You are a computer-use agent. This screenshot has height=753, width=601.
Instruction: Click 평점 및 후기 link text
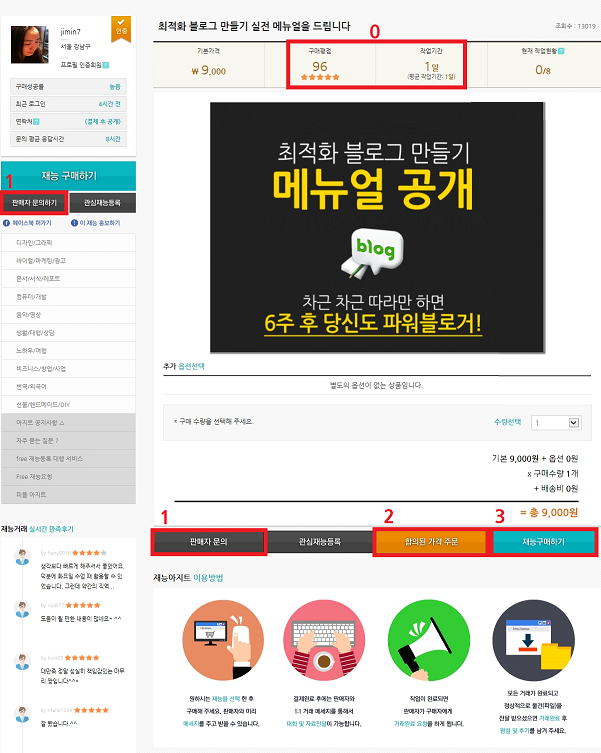514,730
